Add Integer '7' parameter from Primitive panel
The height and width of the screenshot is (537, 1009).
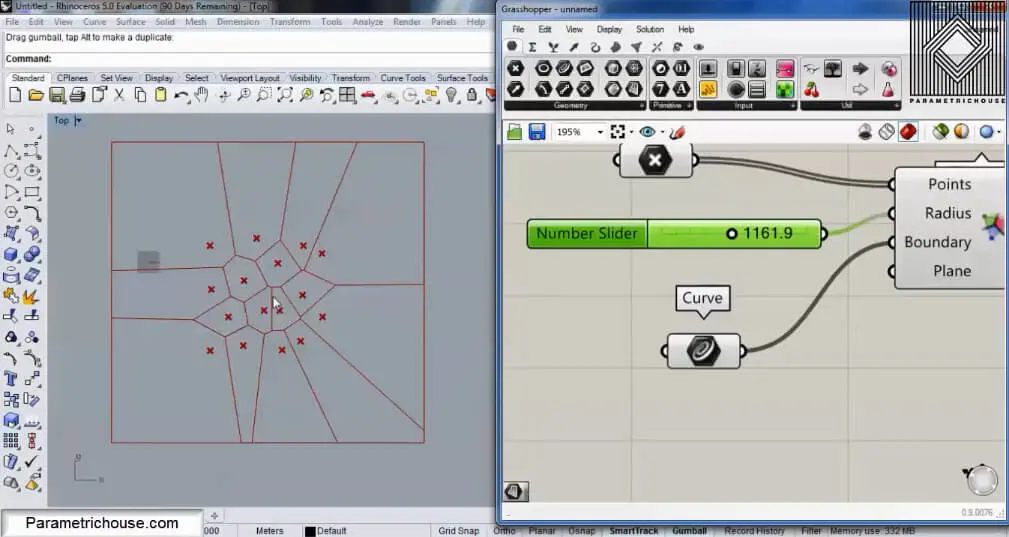coord(661,89)
